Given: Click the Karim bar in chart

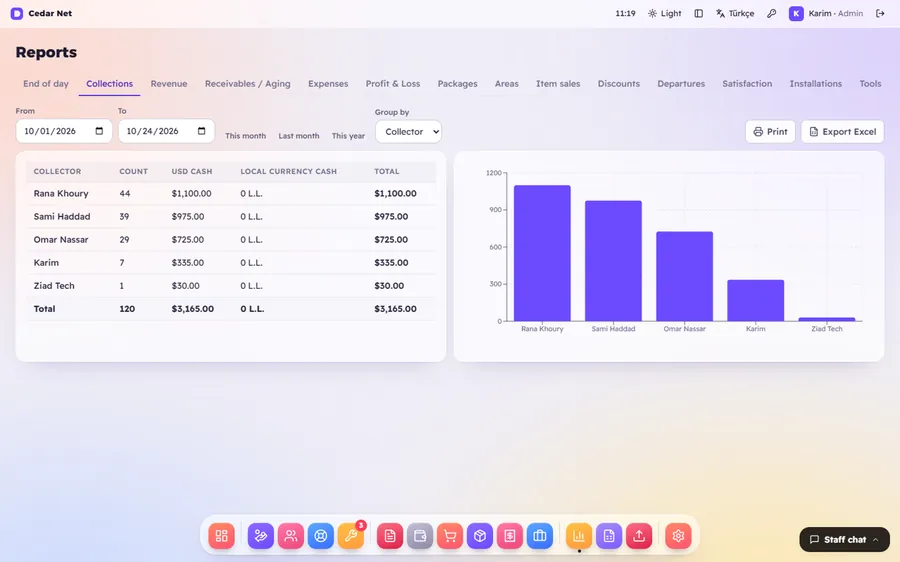Looking at the screenshot, I should point(755,300).
